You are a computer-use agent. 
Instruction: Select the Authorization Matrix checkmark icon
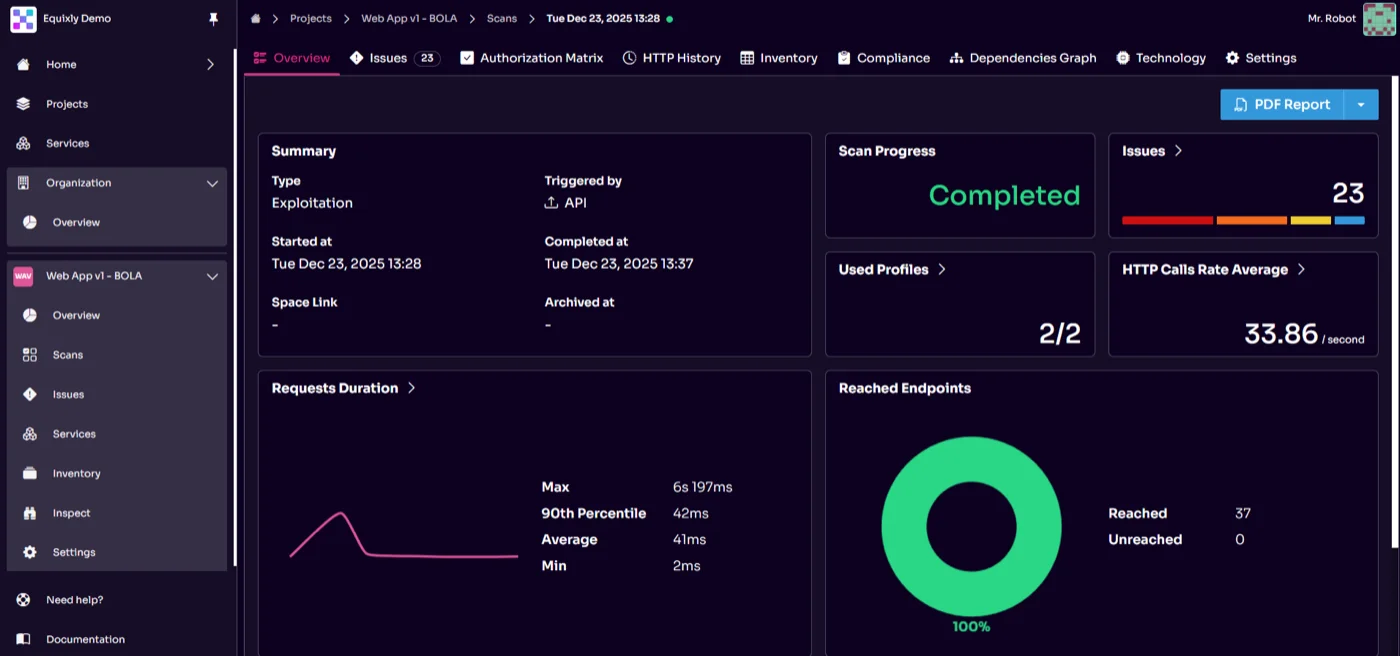click(x=467, y=58)
